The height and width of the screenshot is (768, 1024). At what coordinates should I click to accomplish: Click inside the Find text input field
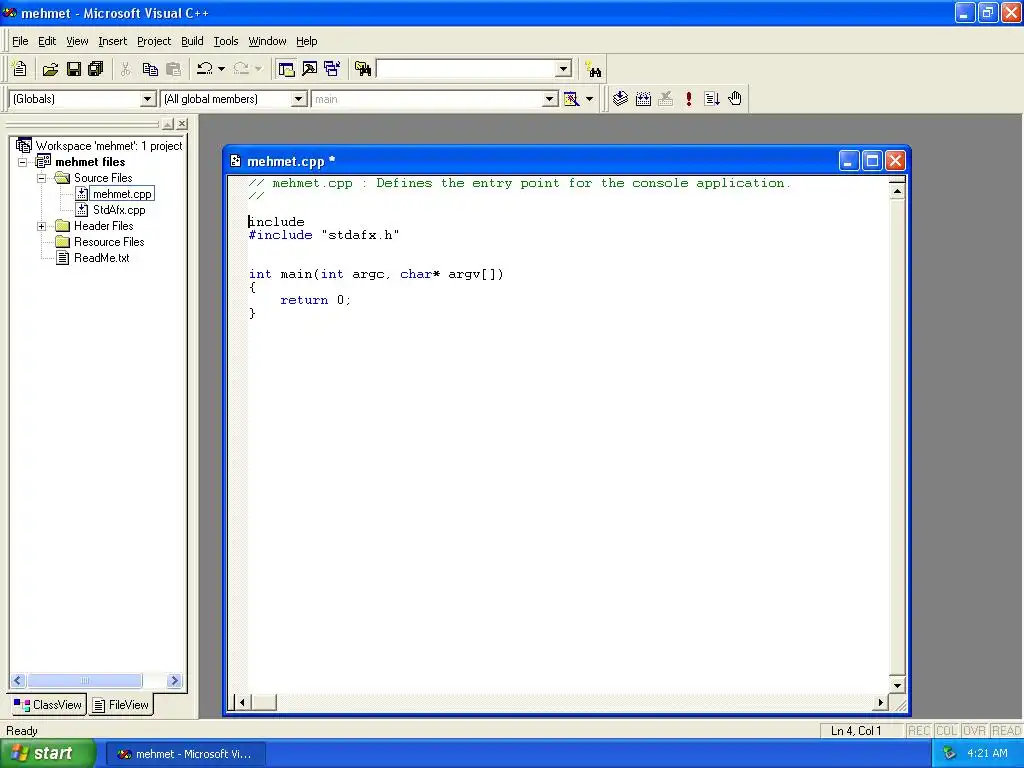[x=466, y=69]
